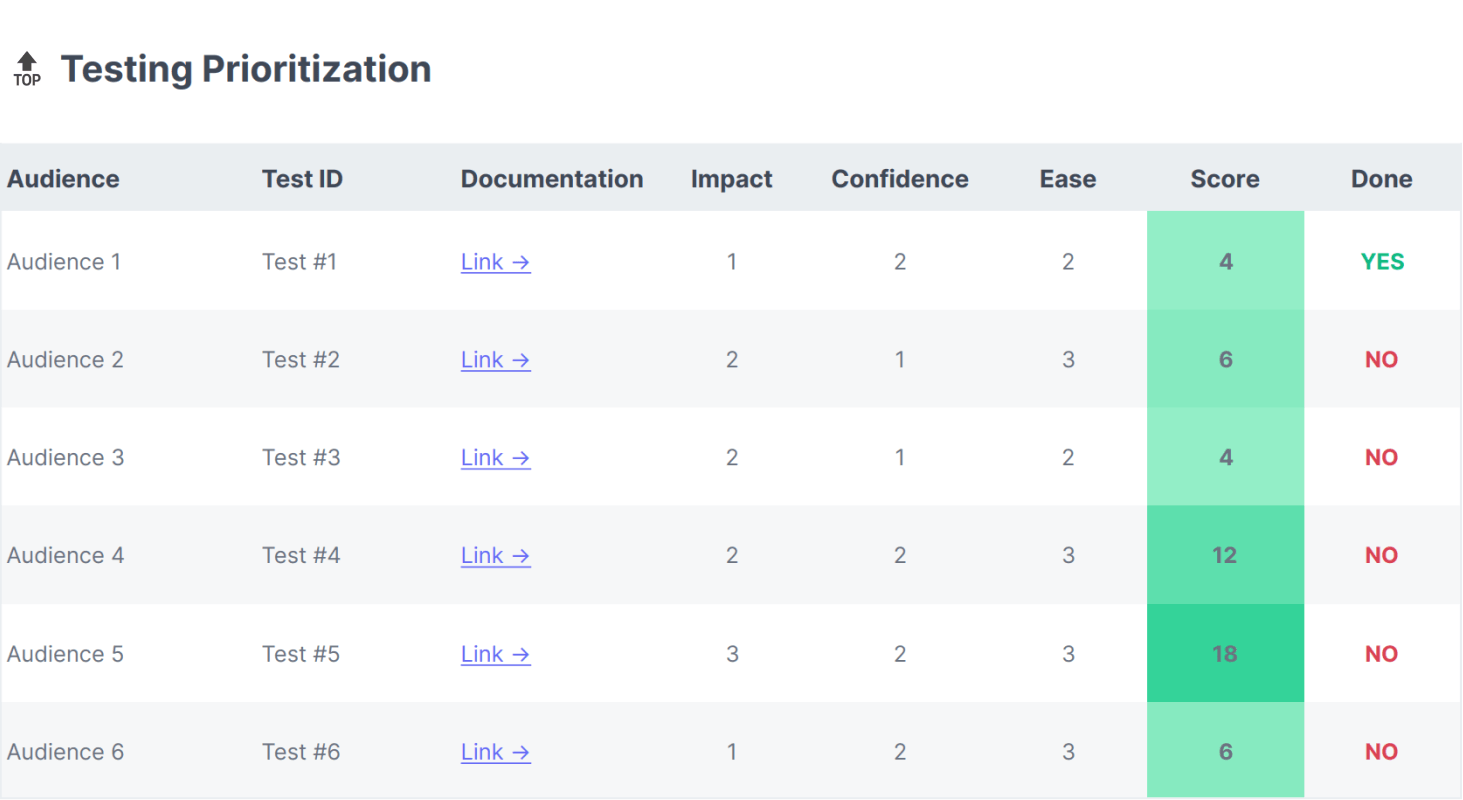The width and height of the screenshot is (1463, 800).
Task: Click the TOP arrow icon
Action: (x=27, y=69)
